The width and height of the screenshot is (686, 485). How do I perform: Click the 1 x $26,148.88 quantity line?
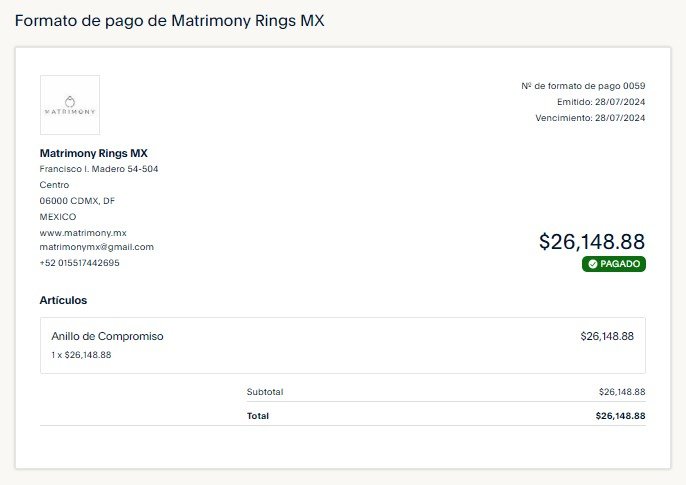(81, 355)
